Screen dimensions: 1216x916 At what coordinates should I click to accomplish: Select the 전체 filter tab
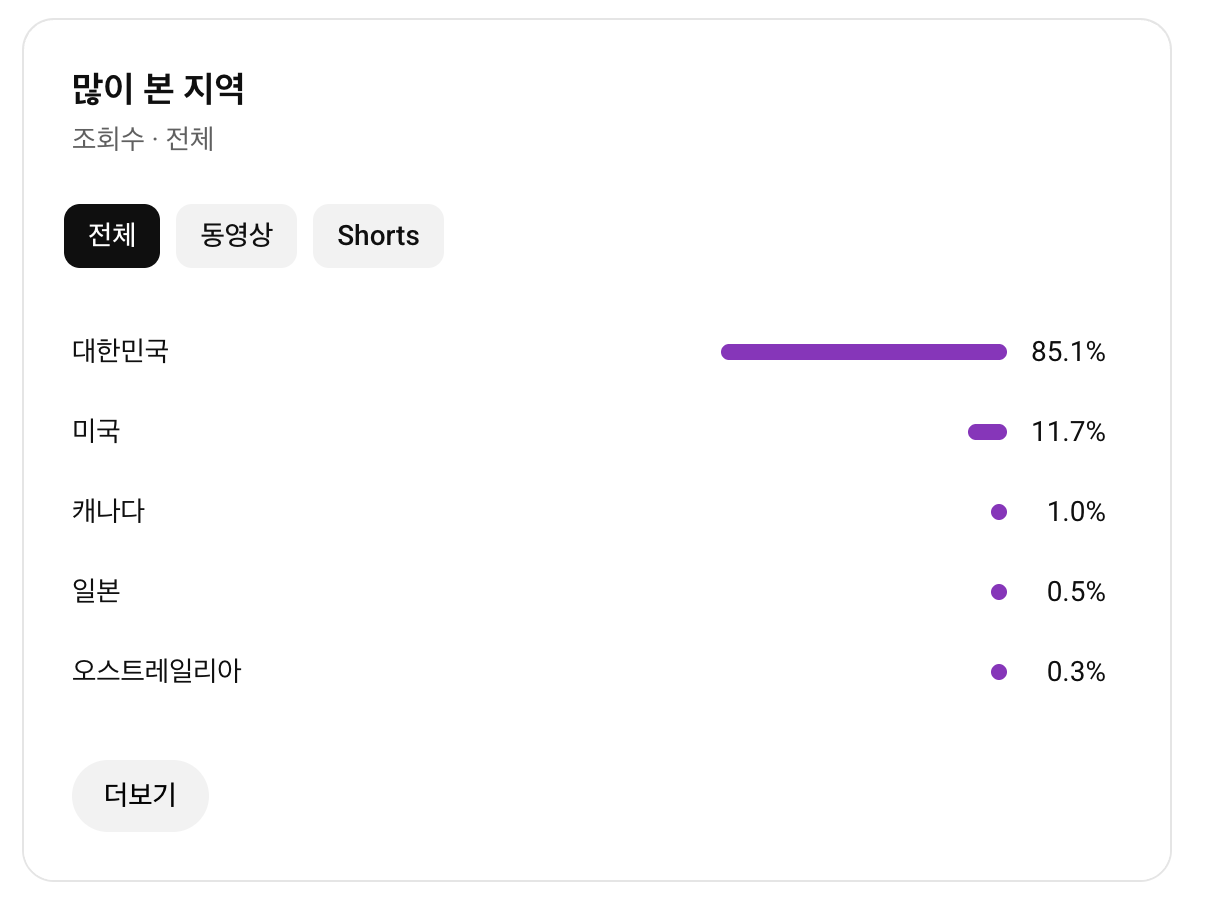[112, 236]
